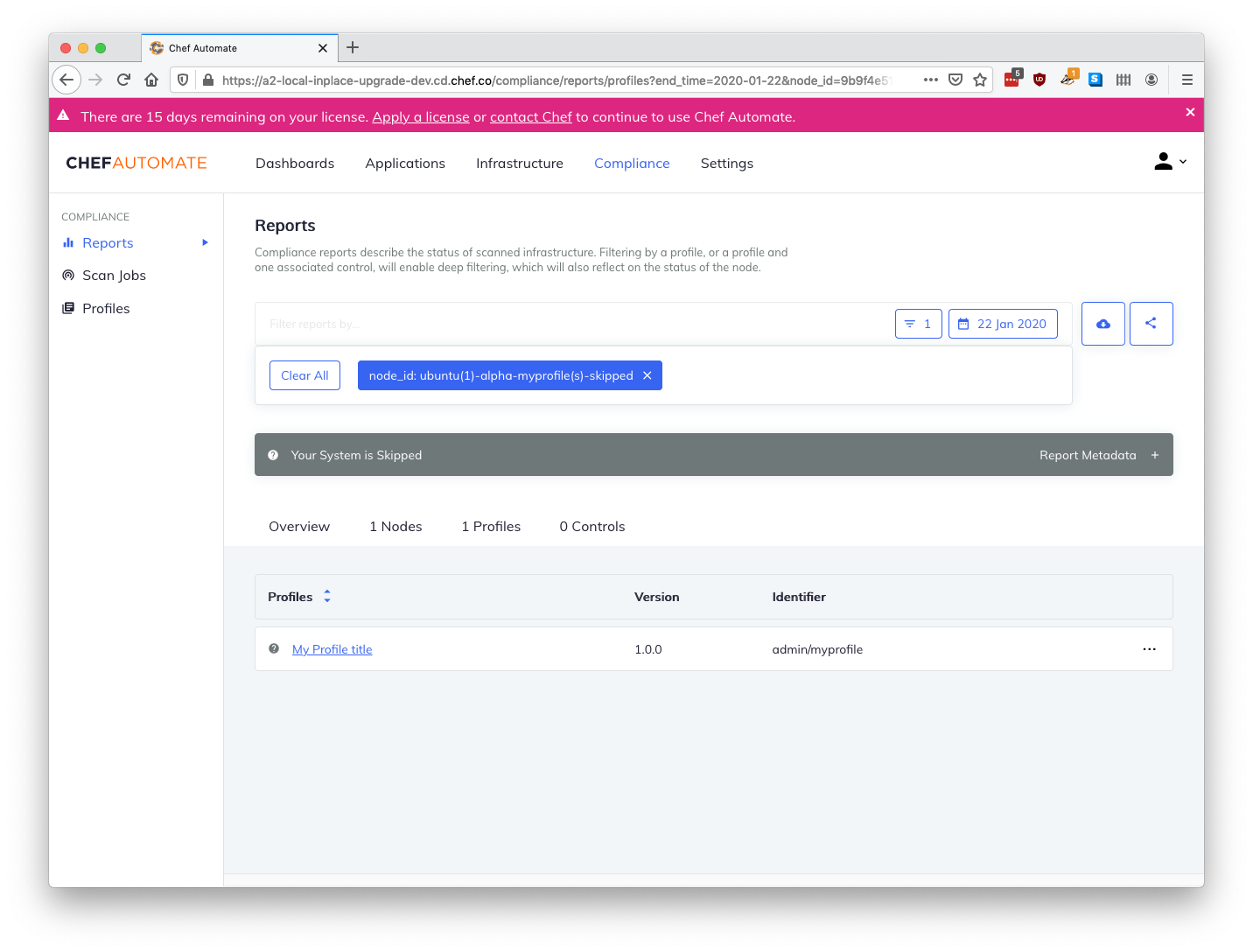Open the user account avatar menu
Viewport: 1253px width, 952px height.
(x=1164, y=161)
